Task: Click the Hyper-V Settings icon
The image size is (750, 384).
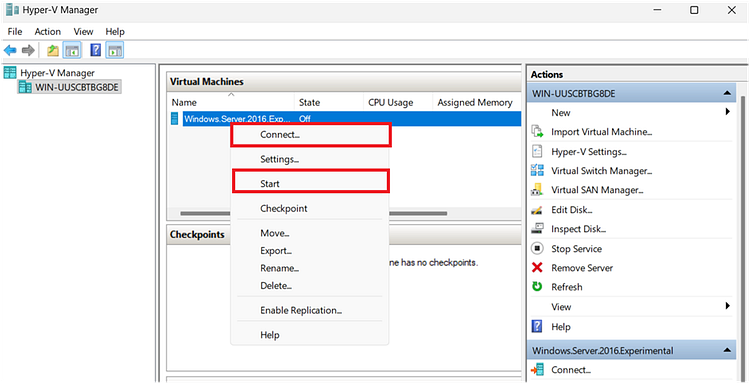Action: click(x=538, y=152)
